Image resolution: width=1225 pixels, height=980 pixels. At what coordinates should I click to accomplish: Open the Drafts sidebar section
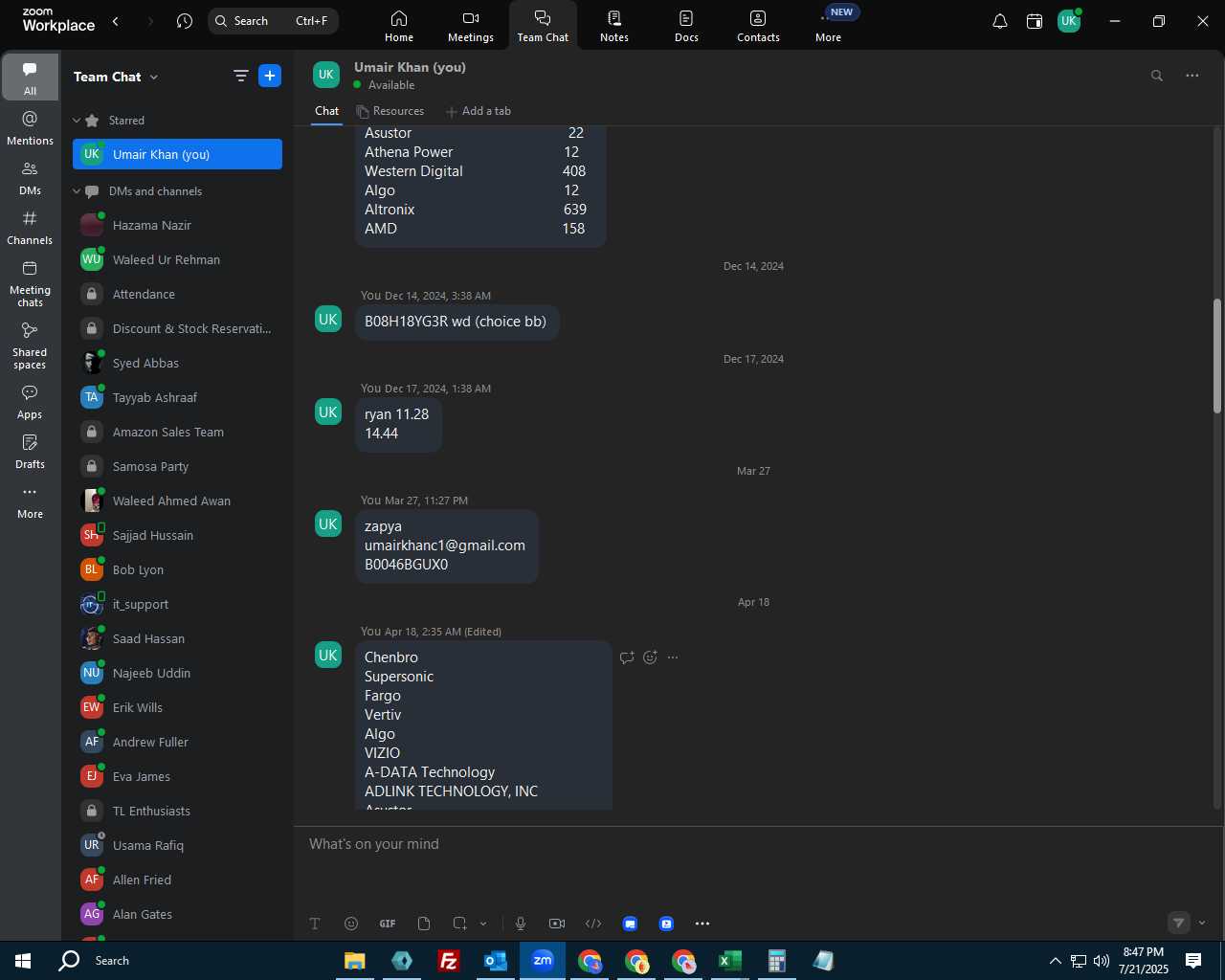coord(30,452)
